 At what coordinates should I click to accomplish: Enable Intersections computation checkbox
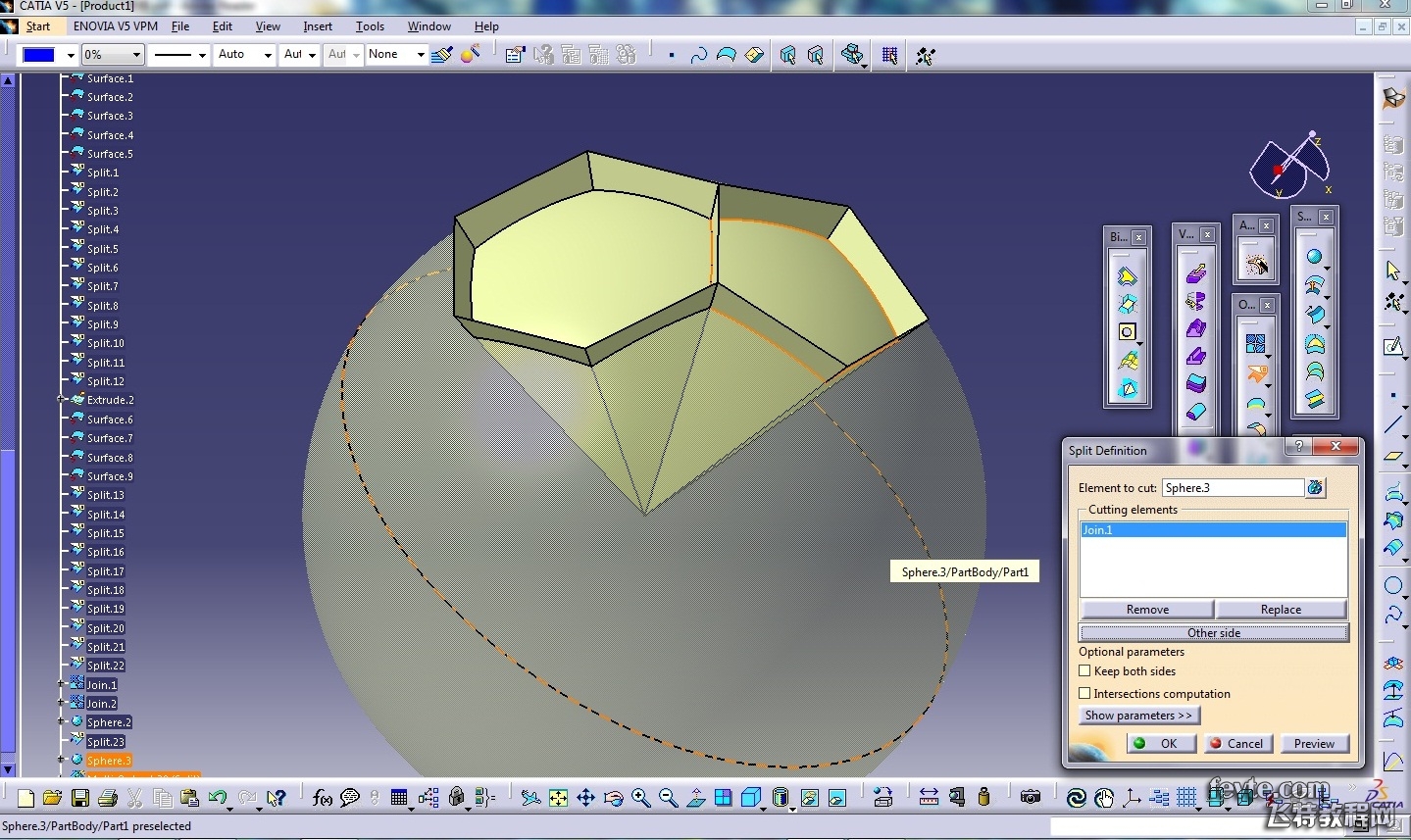click(x=1084, y=693)
